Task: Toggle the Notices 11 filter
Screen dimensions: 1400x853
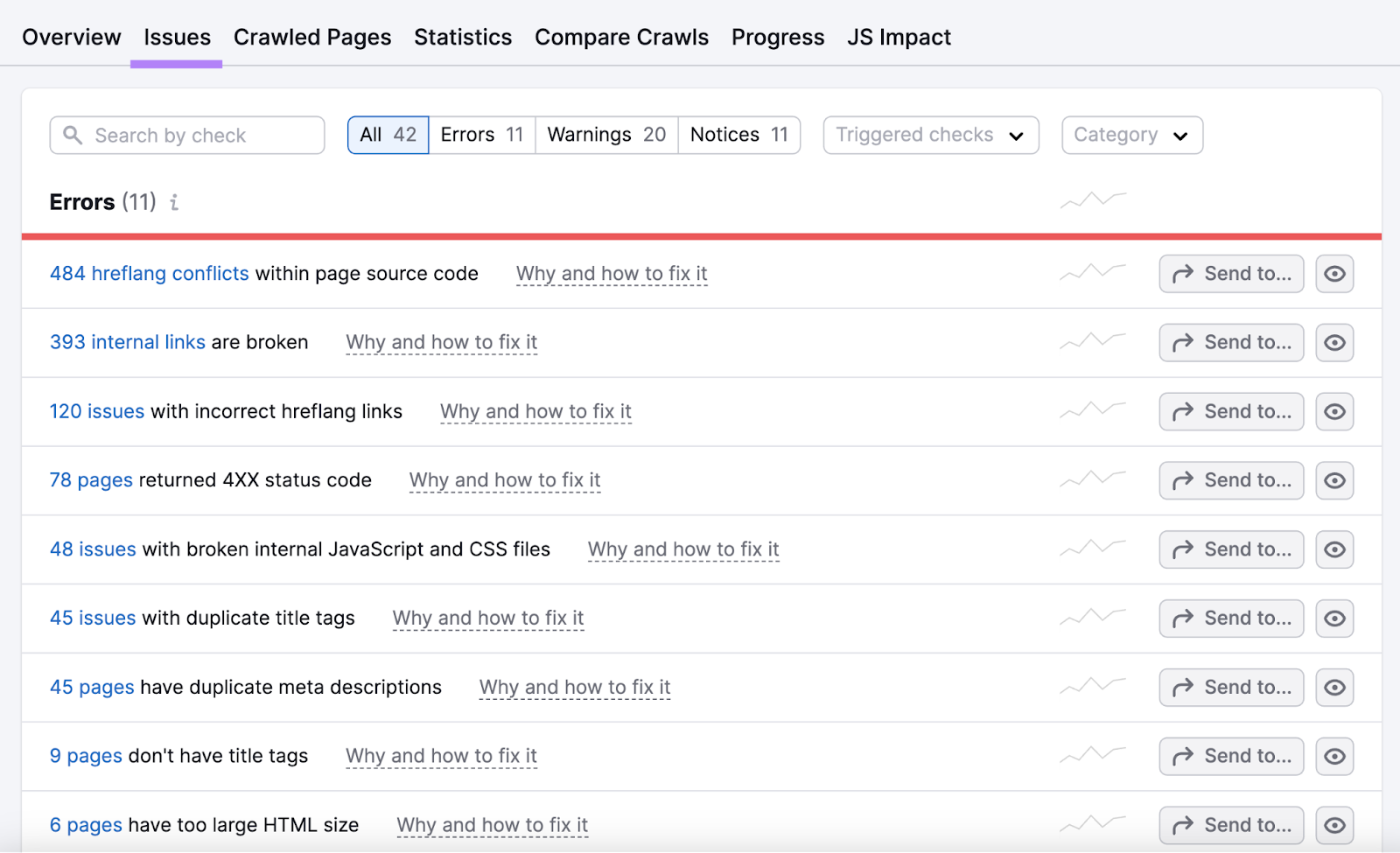Action: click(x=738, y=135)
